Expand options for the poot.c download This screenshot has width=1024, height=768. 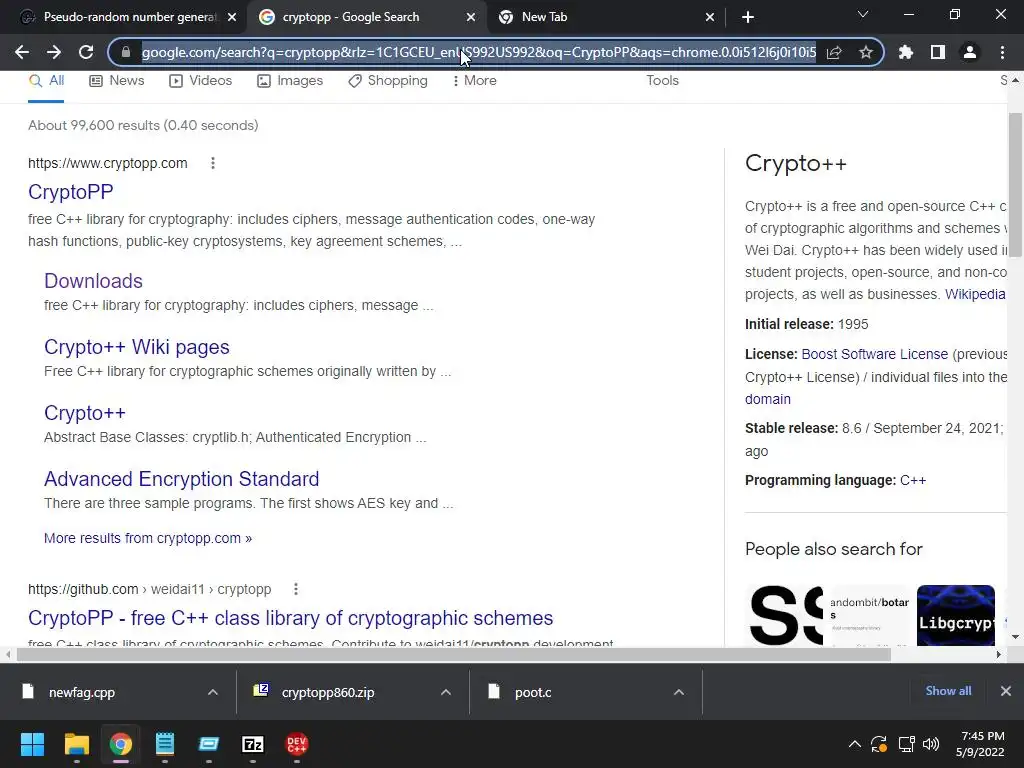click(x=679, y=692)
